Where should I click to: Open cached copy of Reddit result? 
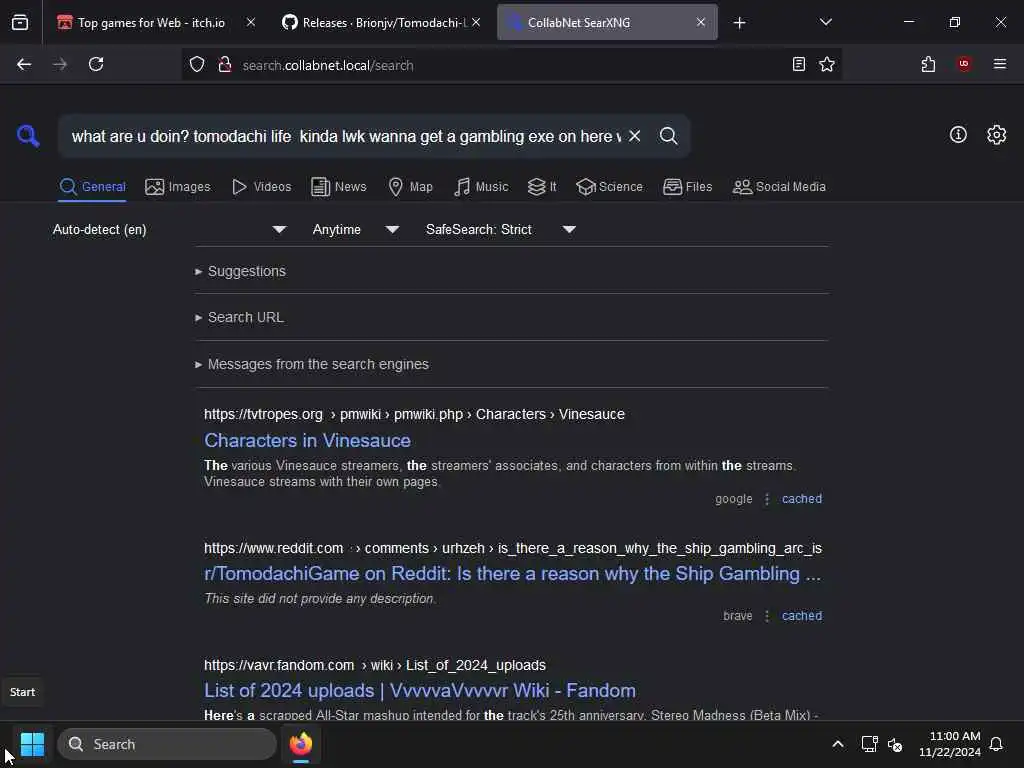pyautogui.click(x=802, y=616)
